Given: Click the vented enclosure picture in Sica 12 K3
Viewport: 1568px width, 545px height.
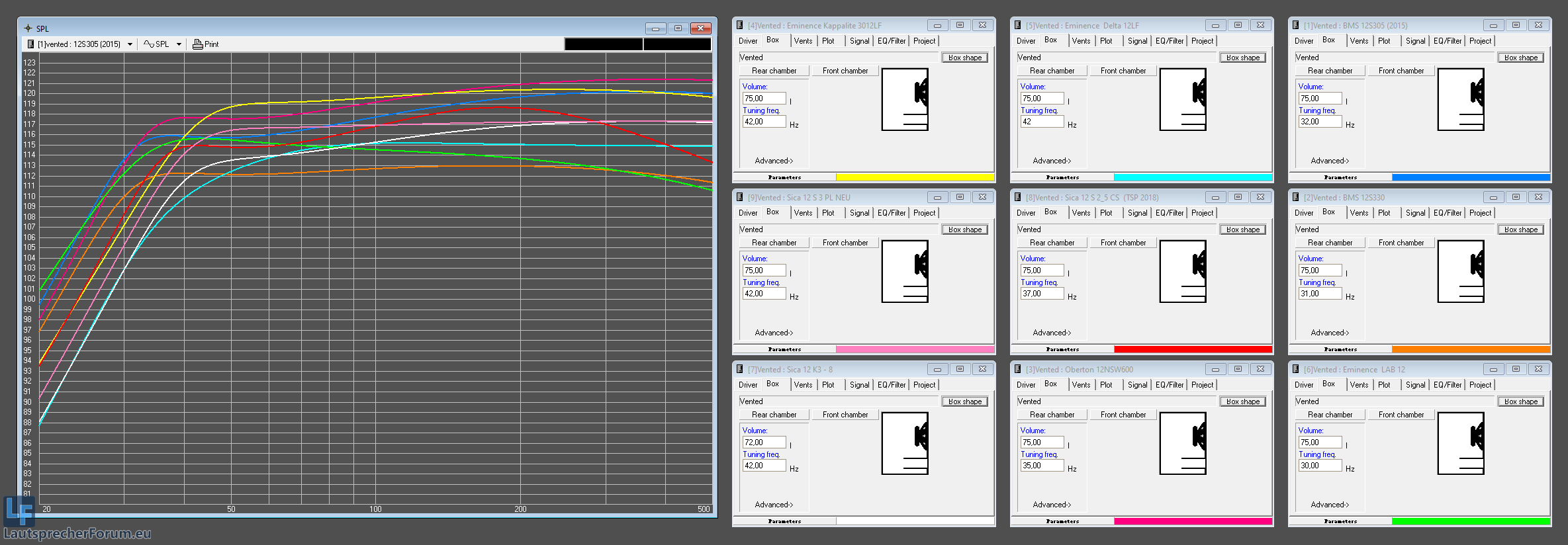Looking at the screenshot, I should pyautogui.click(x=905, y=443).
